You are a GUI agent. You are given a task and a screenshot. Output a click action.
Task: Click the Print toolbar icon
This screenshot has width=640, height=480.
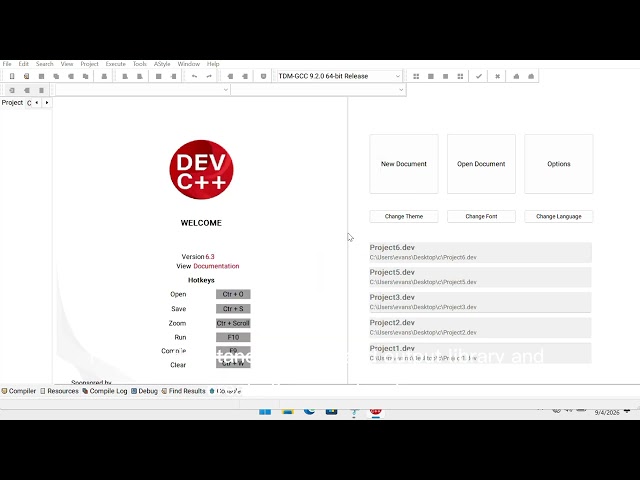[104, 76]
